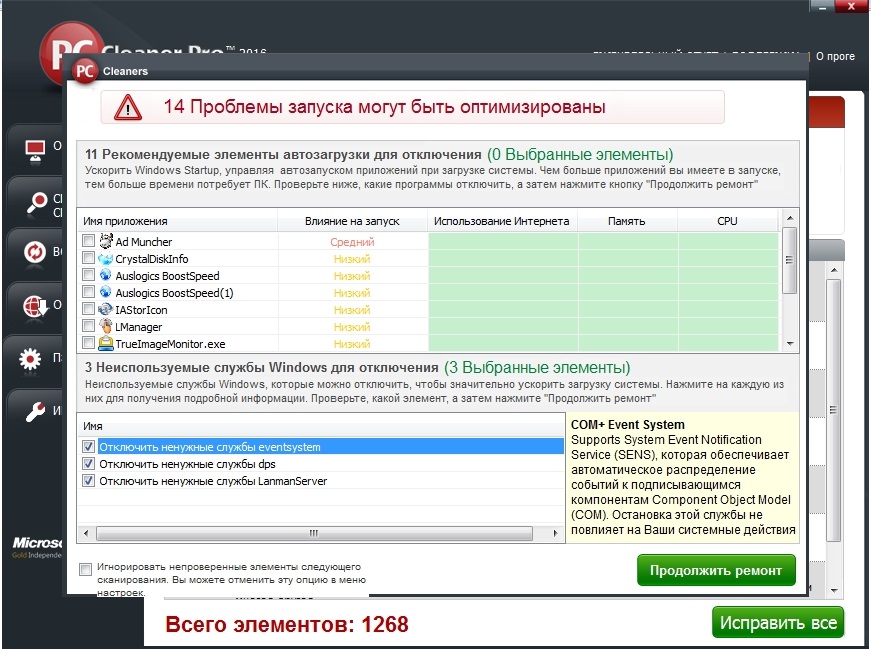Click the red refresh arrows sidebar icon

coord(34,252)
